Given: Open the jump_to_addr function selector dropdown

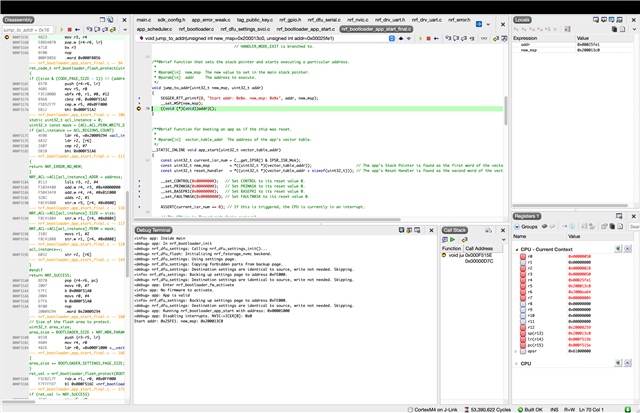Looking at the screenshot, I should [391, 38].
